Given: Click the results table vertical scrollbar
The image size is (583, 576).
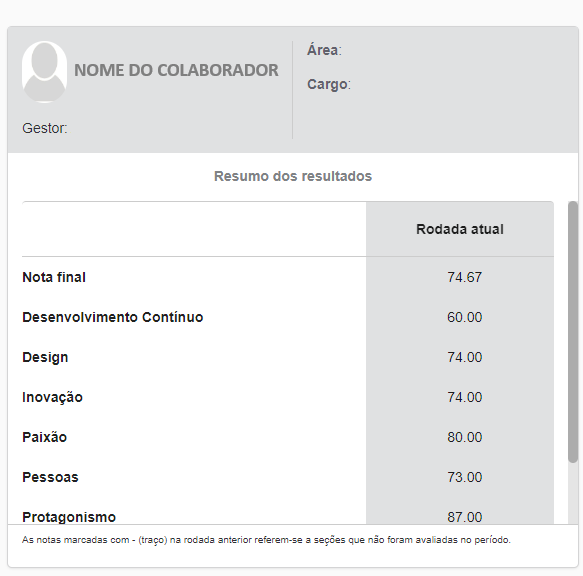Looking at the screenshot, I should pos(573,332).
